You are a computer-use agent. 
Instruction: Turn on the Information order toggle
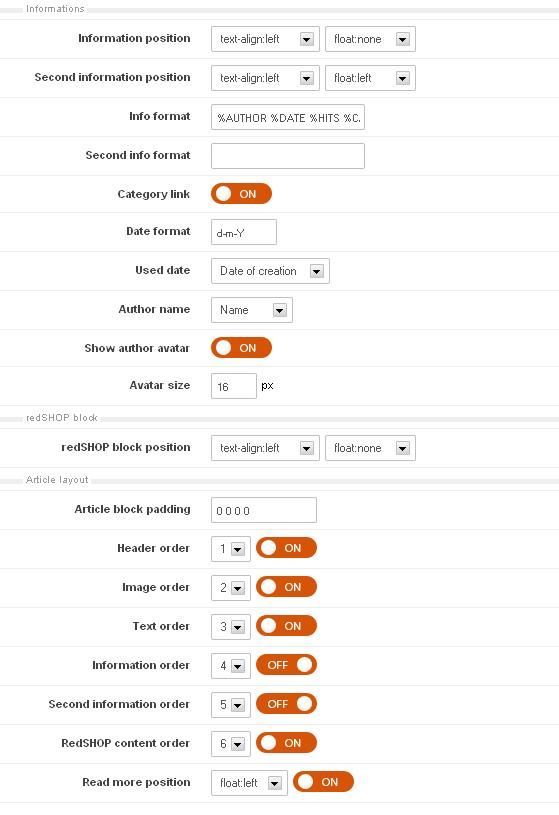pyautogui.click(x=287, y=665)
